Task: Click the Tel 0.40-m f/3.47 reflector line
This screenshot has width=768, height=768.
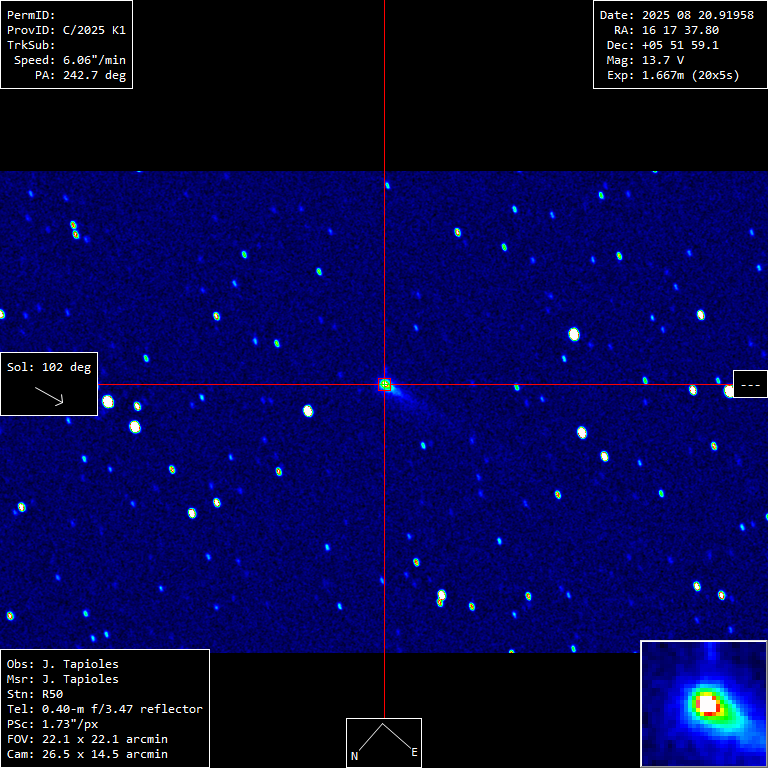Action: tap(105, 709)
